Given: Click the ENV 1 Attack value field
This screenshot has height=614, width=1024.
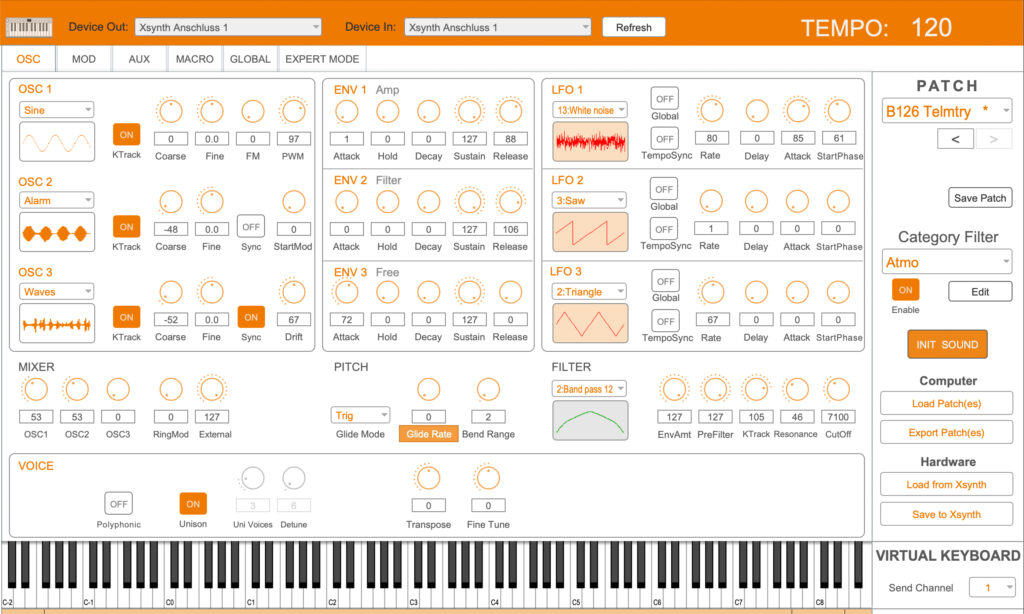Looking at the screenshot, I should click(x=346, y=139).
